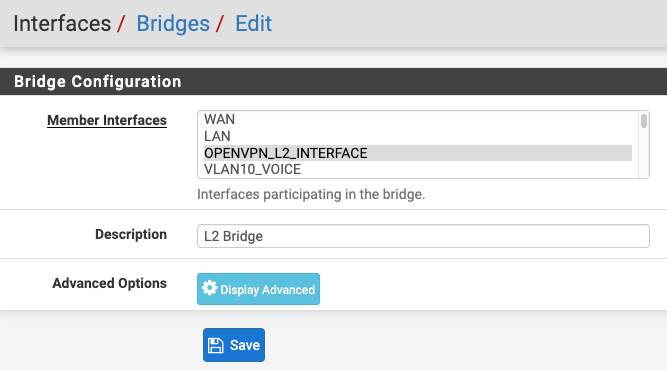The height and width of the screenshot is (370, 667).
Task: Choose VLAN10_VOICE in the interfaces list
Action: click(x=418, y=170)
